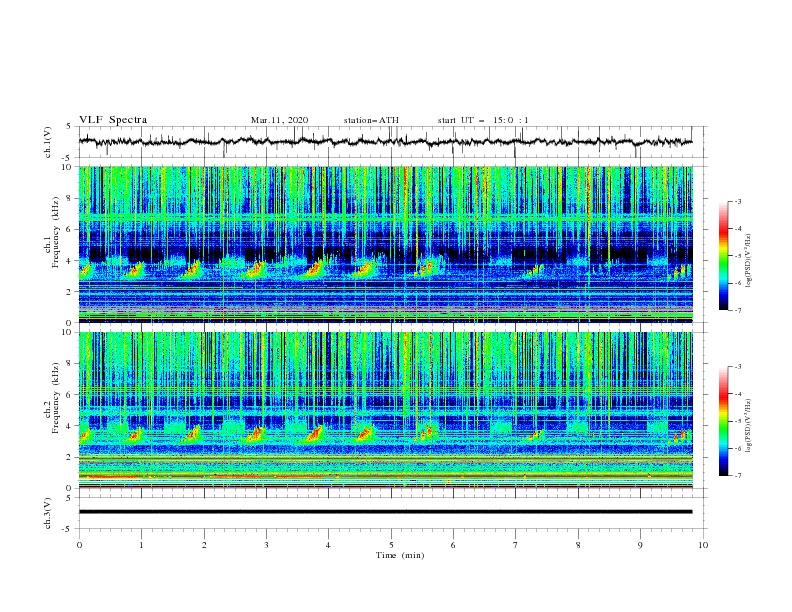Select the "Mar.11, 2020" date label
The height and width of the screenshot is (612, 792).
(x=279, y=120)
